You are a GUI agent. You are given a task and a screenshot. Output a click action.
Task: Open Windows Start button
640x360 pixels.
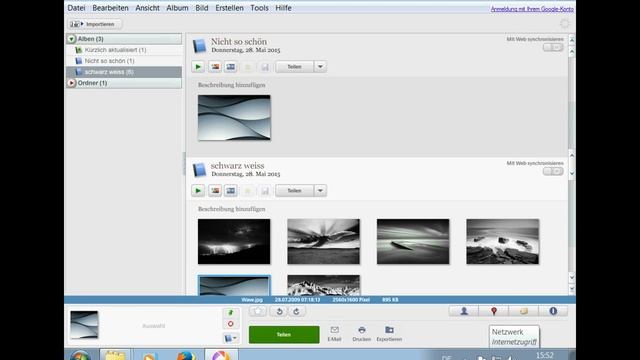[80, 355]
